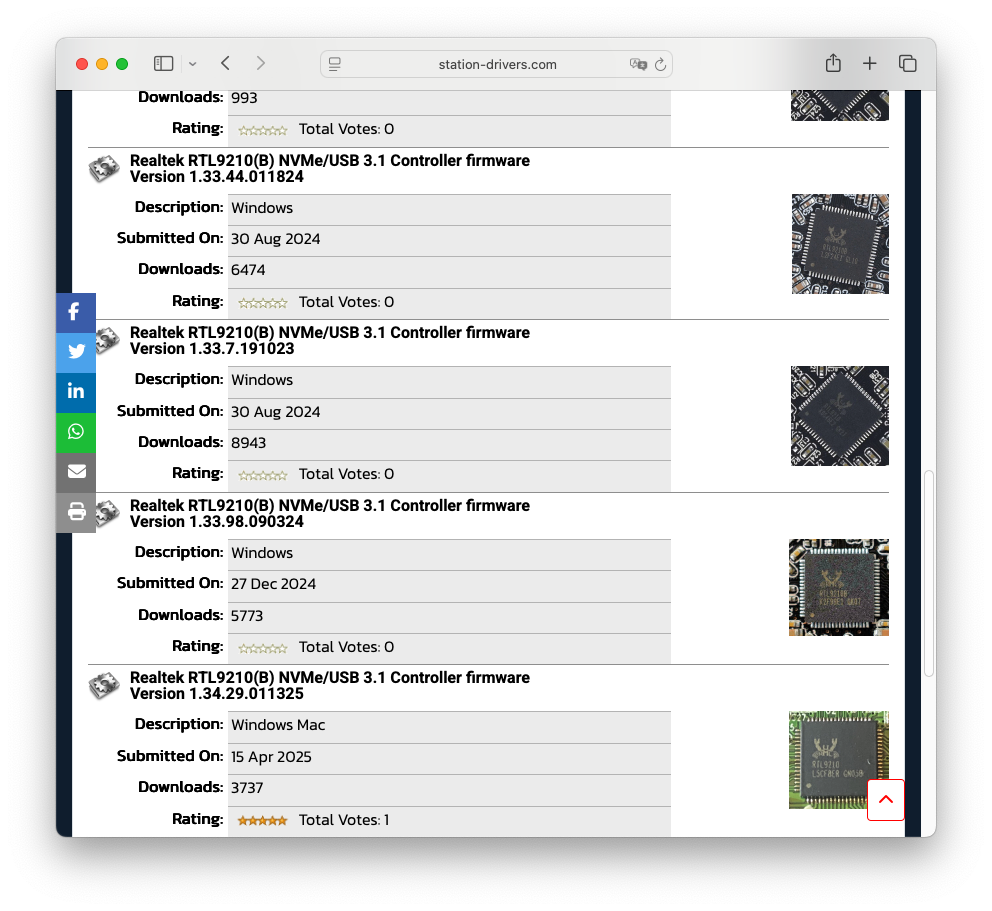Share page on Facebook via sidebar icon
Screen dimensions: 992x911
[75, 312]
